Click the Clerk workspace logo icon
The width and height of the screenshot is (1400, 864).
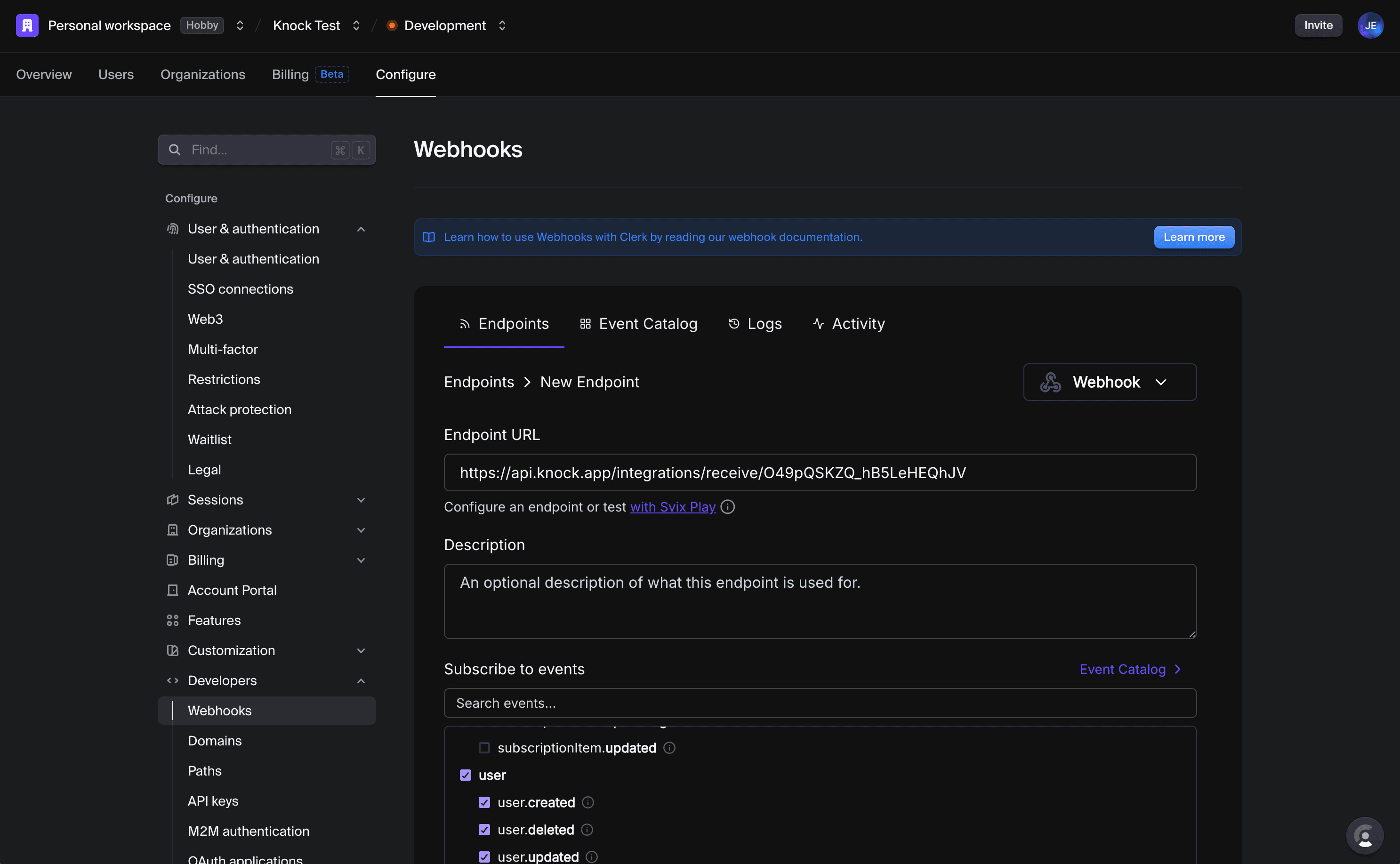pos(26,25)
